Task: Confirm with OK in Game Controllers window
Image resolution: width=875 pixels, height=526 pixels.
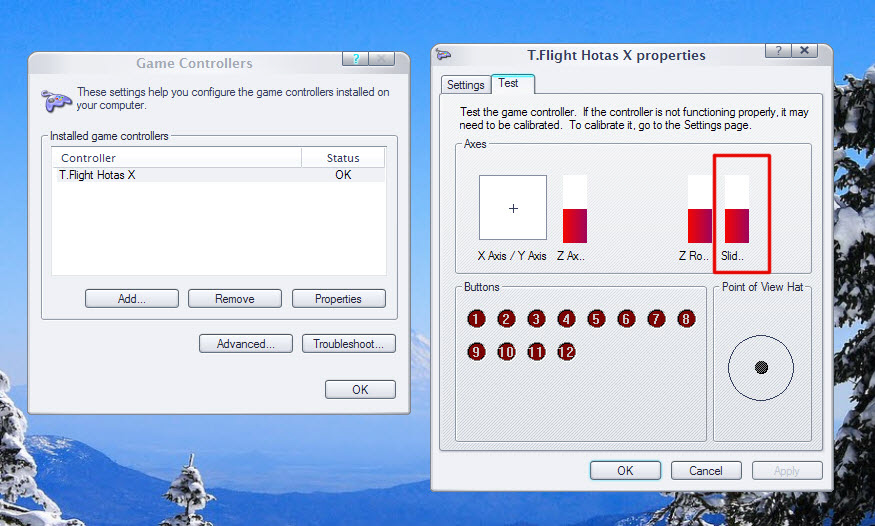Action: click(x=360, y=389)
